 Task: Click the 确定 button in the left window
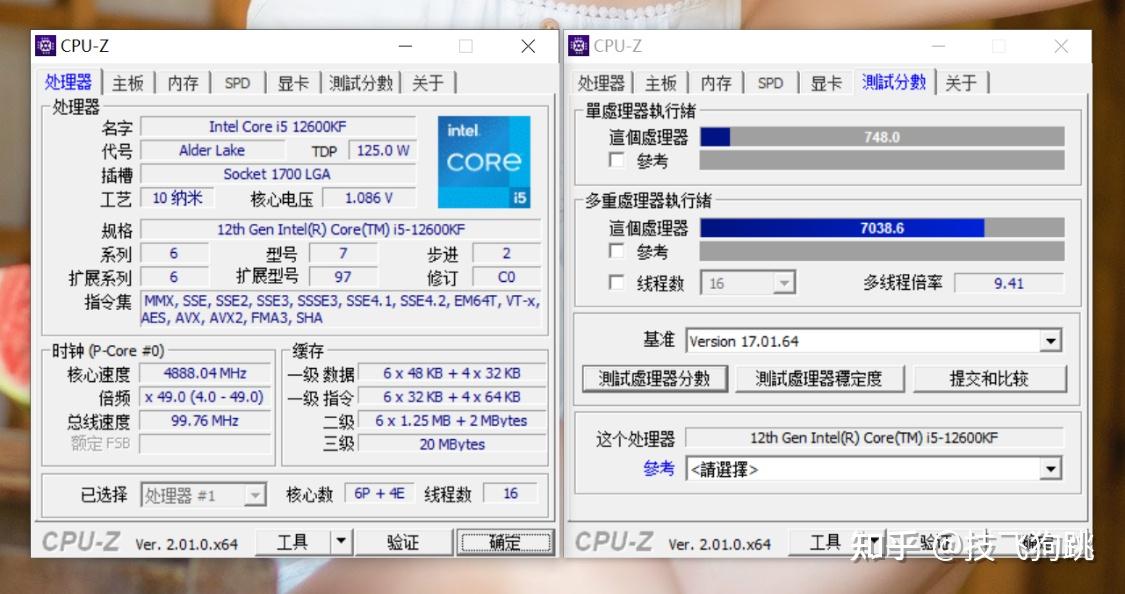click(505, 542)
